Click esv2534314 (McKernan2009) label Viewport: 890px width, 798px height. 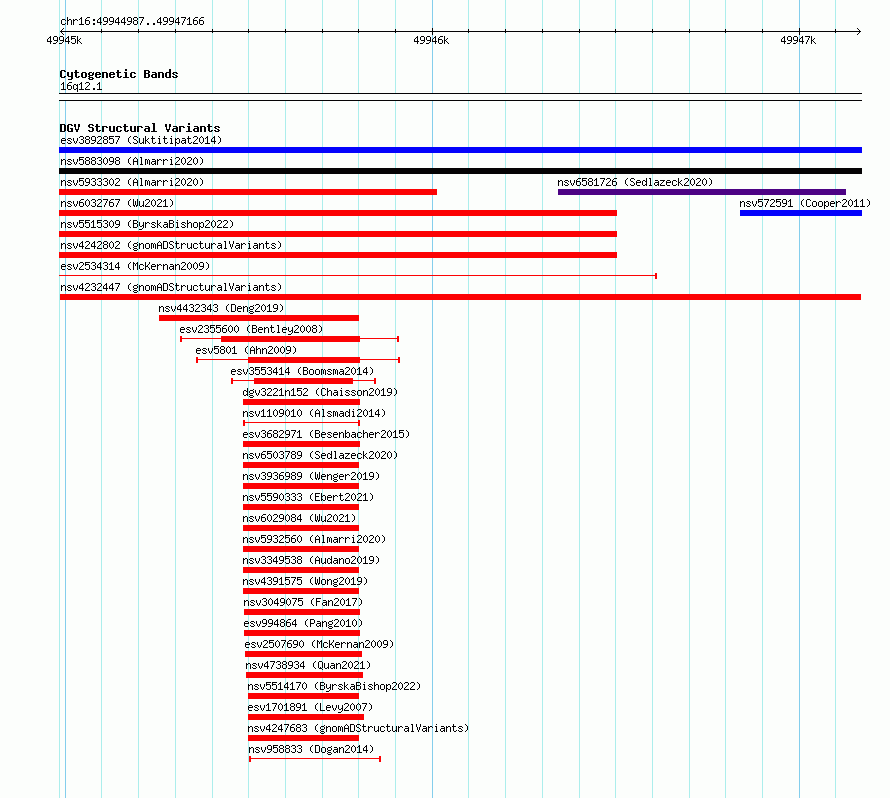point(135,266)
